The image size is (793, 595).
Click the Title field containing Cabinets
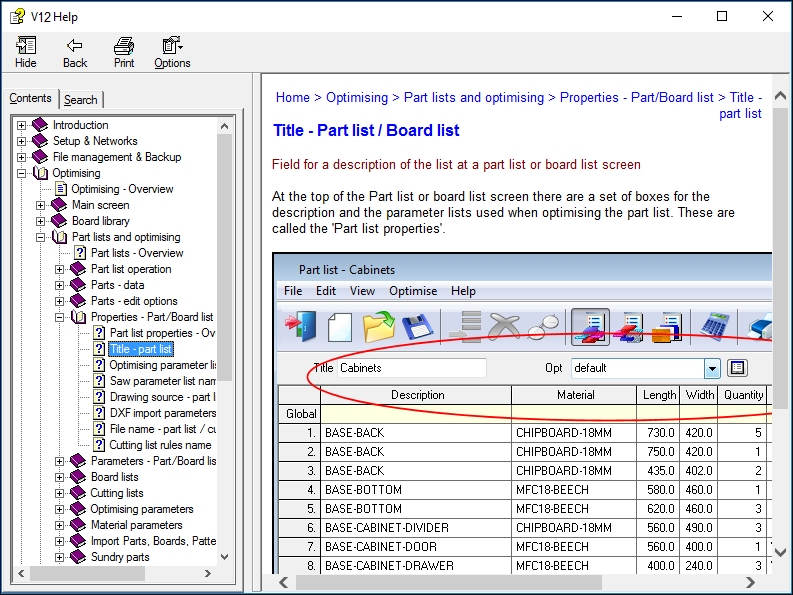click(412, 368)
